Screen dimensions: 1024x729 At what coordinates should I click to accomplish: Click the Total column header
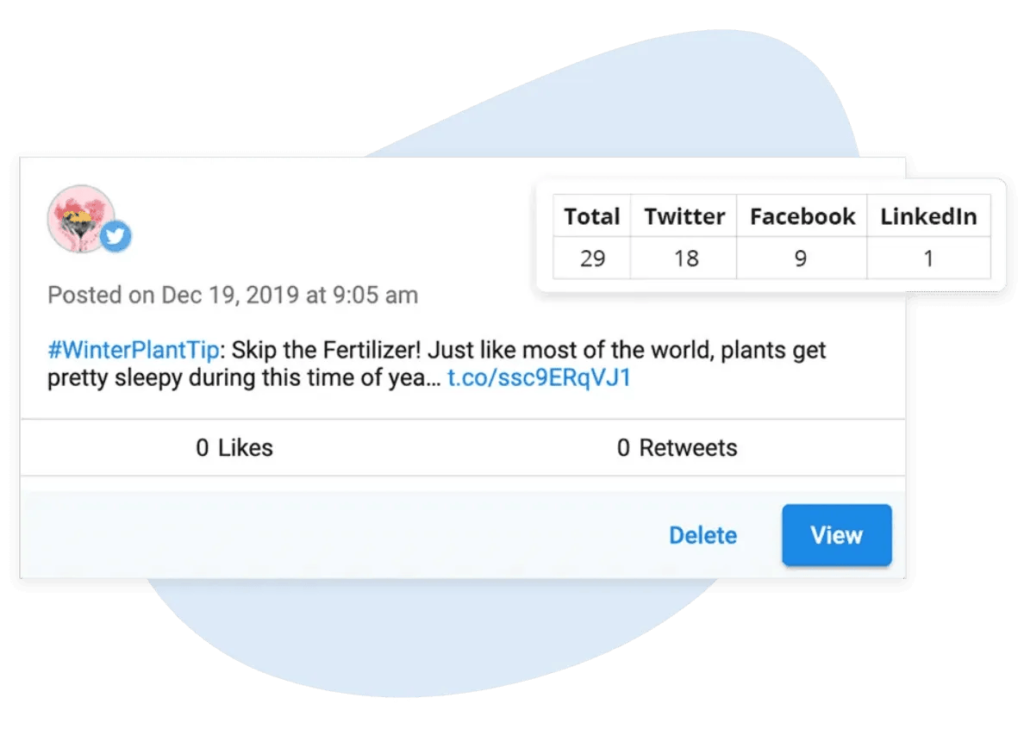592,217
